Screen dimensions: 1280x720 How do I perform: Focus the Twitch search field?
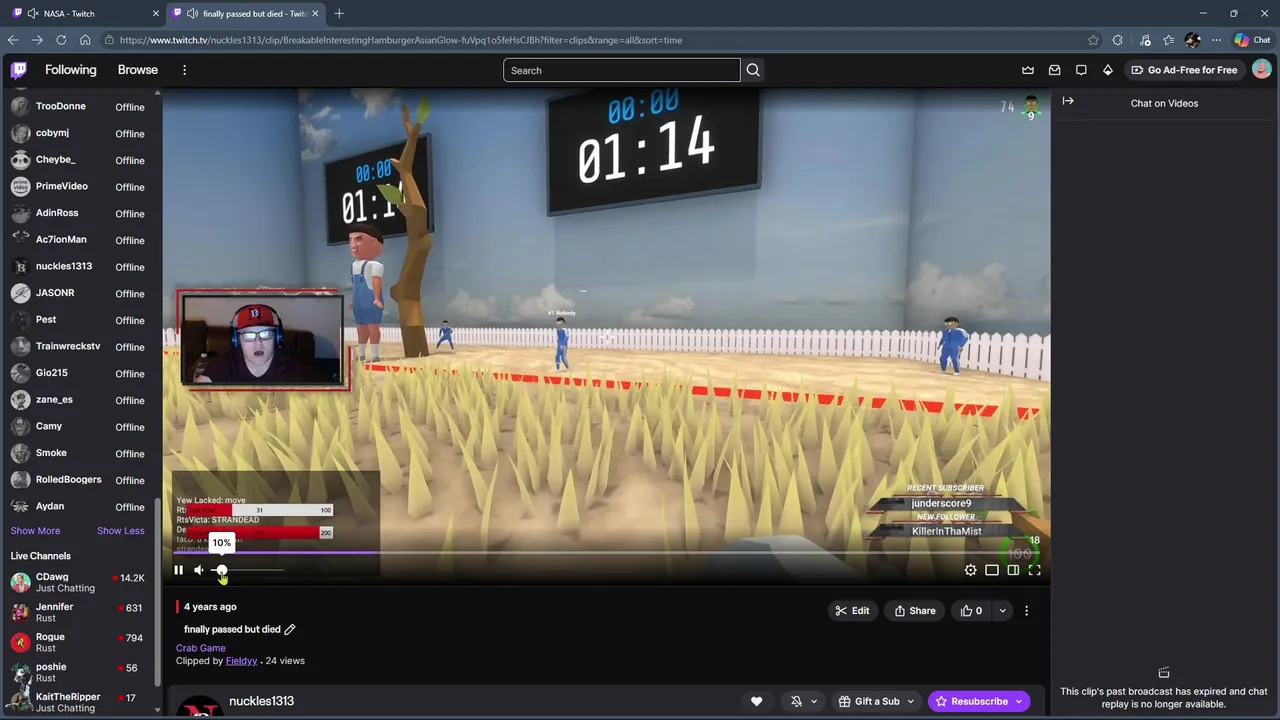[x=621, y=70]
